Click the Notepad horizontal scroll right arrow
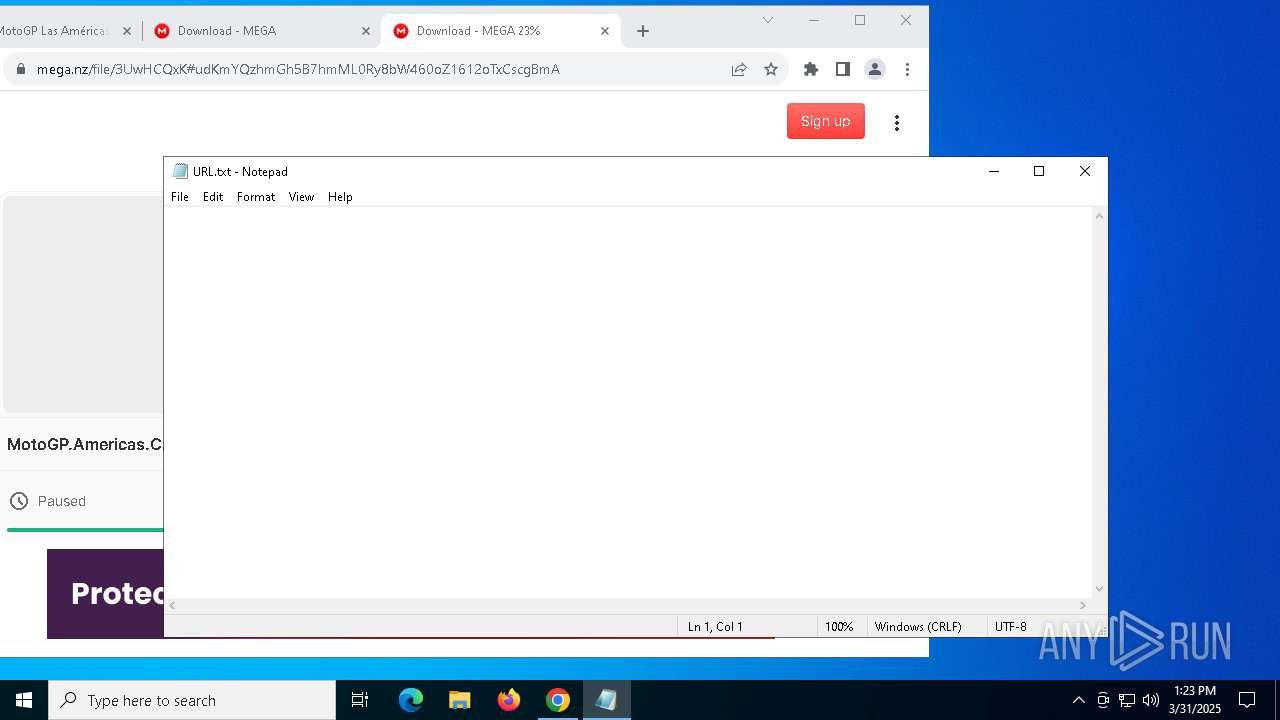The image size is (1280, 720). [x=1083, y=606]
